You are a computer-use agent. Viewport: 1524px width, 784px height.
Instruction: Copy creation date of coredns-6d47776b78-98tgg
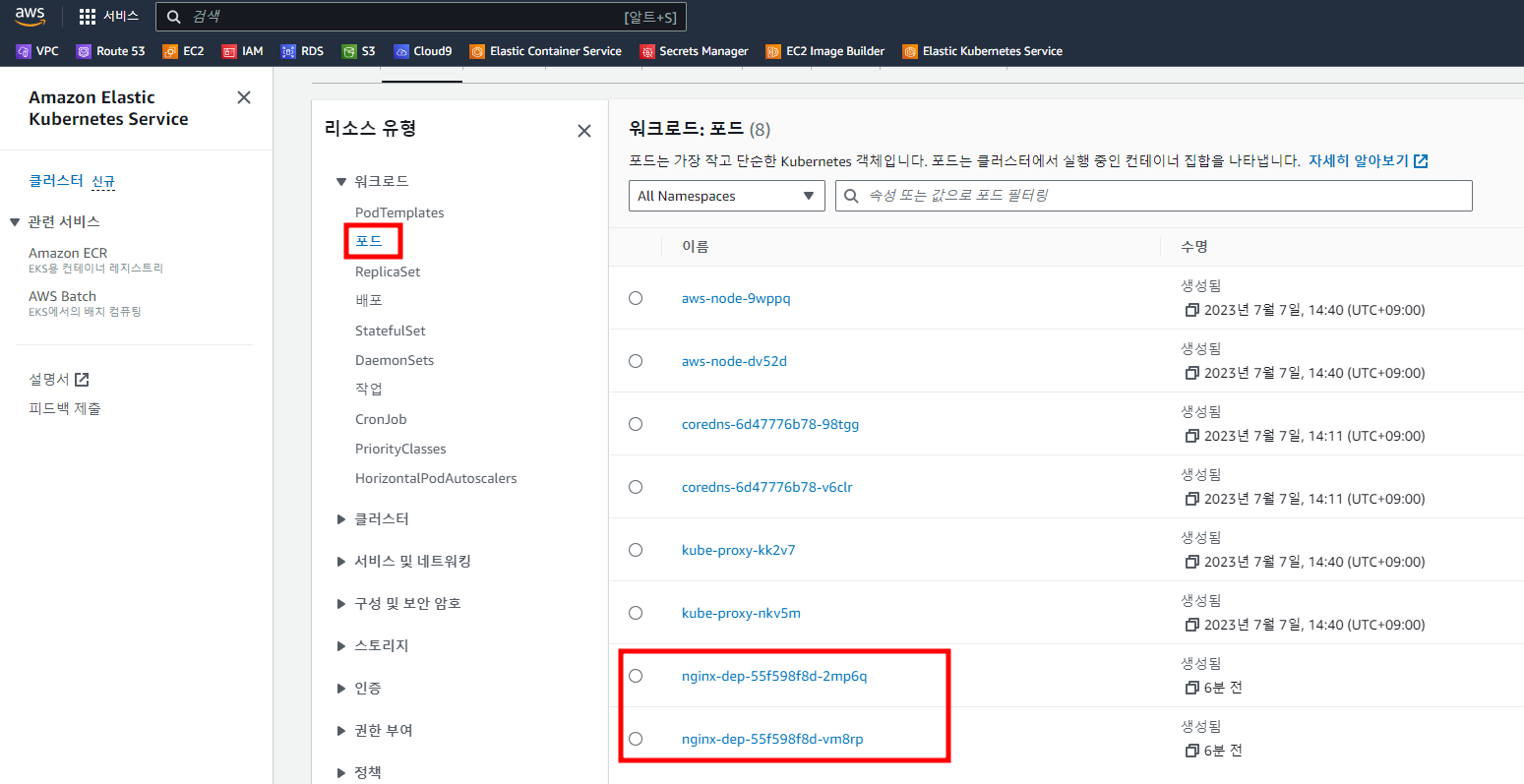point(1192,436)
